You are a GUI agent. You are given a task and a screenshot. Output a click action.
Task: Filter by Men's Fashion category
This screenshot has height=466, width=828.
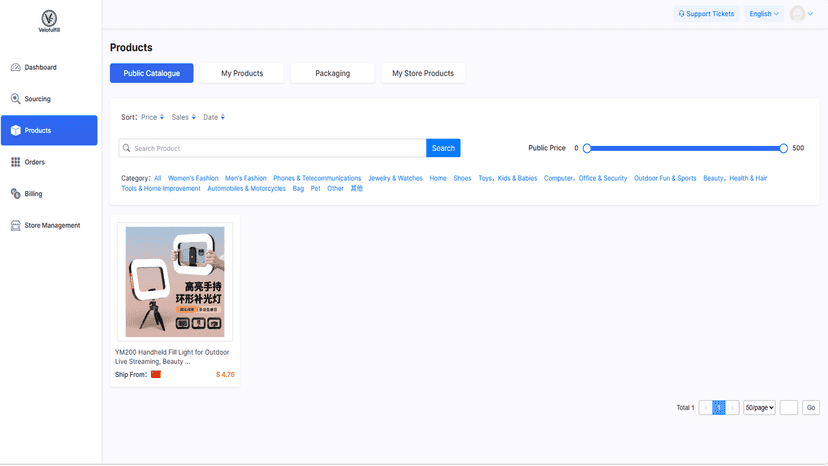point(246,179)
